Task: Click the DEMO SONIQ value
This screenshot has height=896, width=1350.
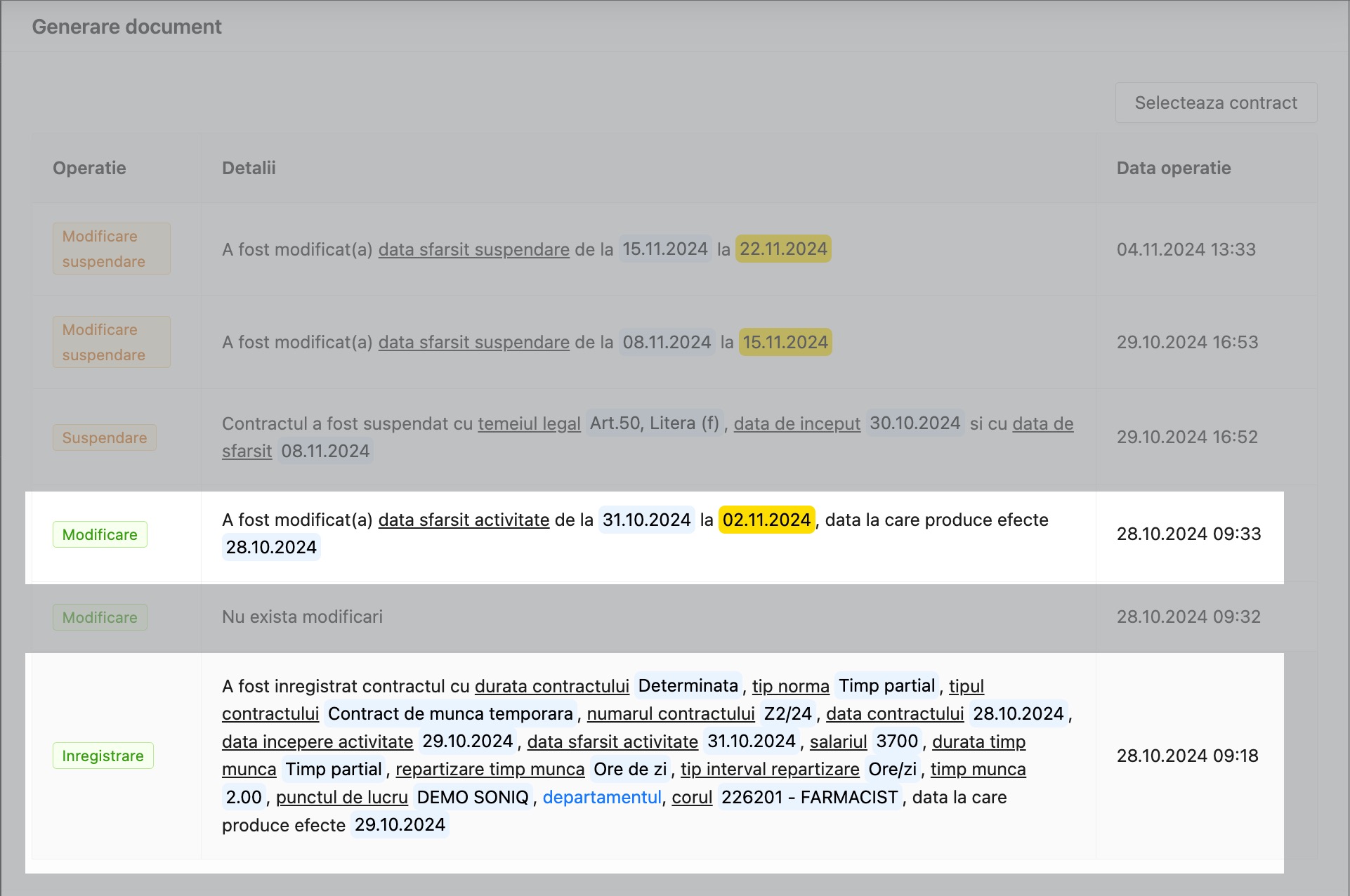Action: (x=473, y=797)
